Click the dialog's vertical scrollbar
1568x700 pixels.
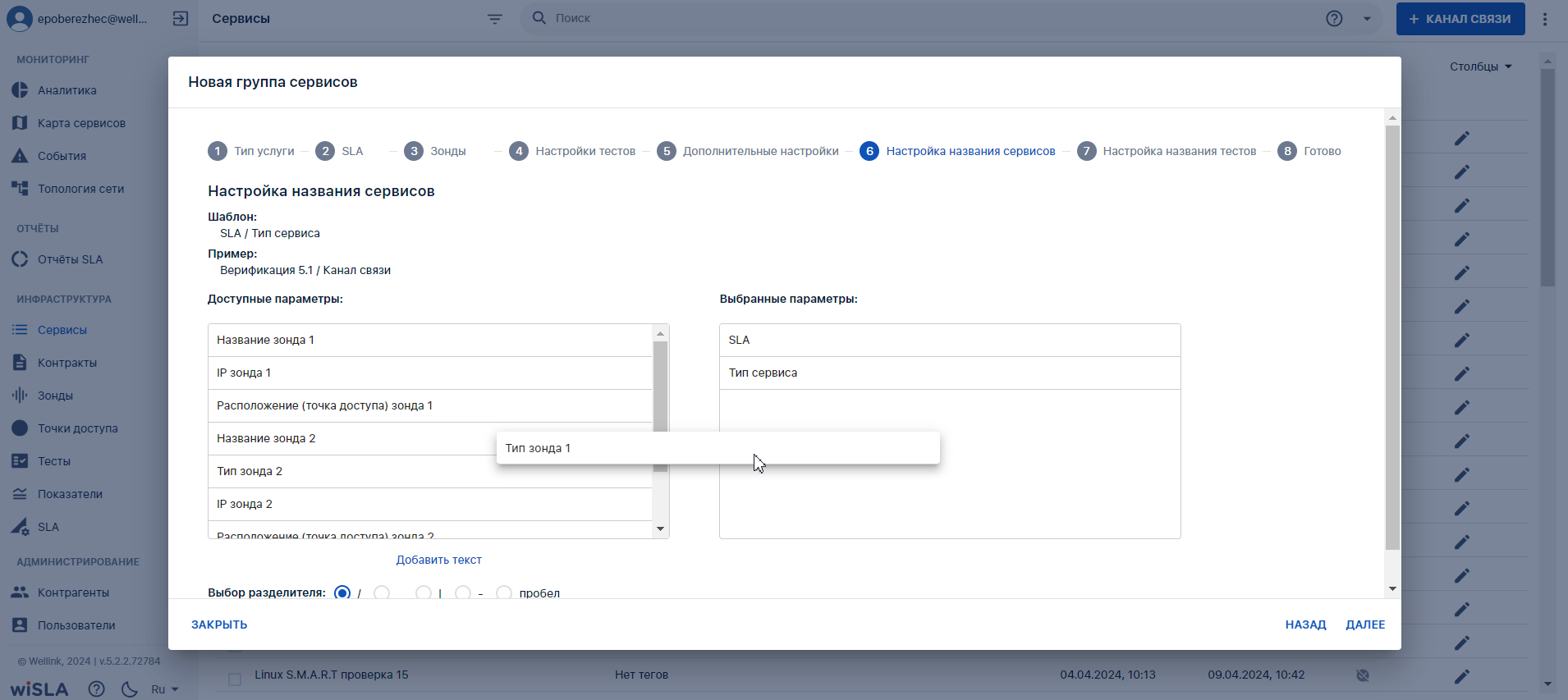(x=1392, y=337)
